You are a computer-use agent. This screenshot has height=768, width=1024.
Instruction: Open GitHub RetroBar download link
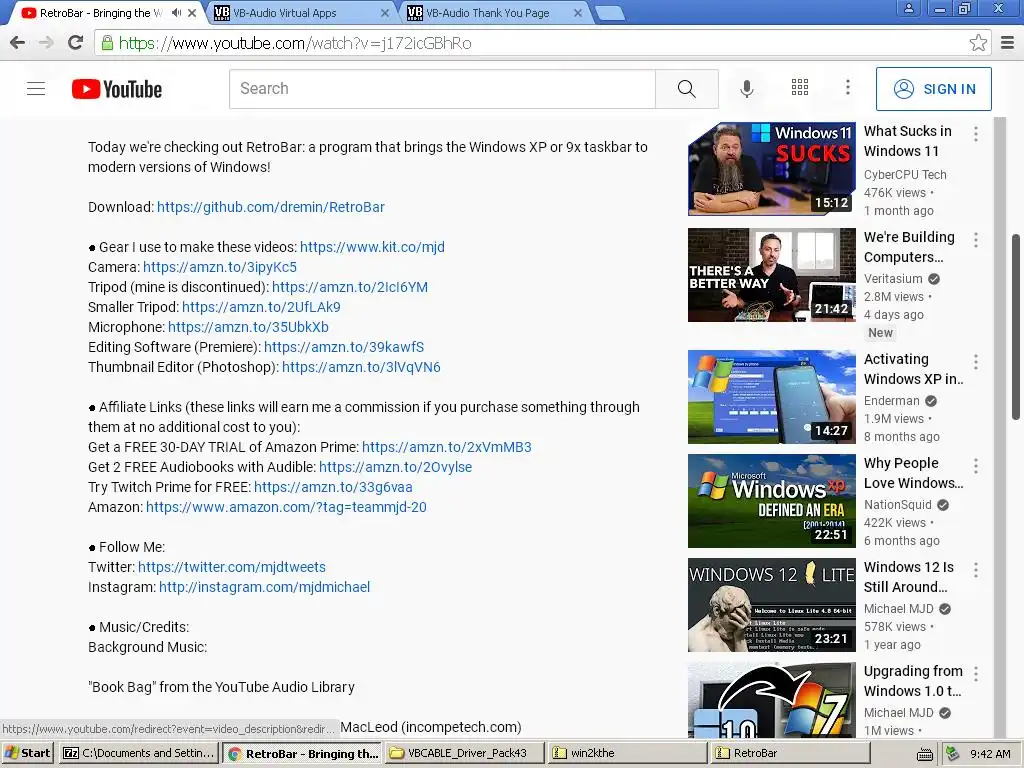pos(270,207)
